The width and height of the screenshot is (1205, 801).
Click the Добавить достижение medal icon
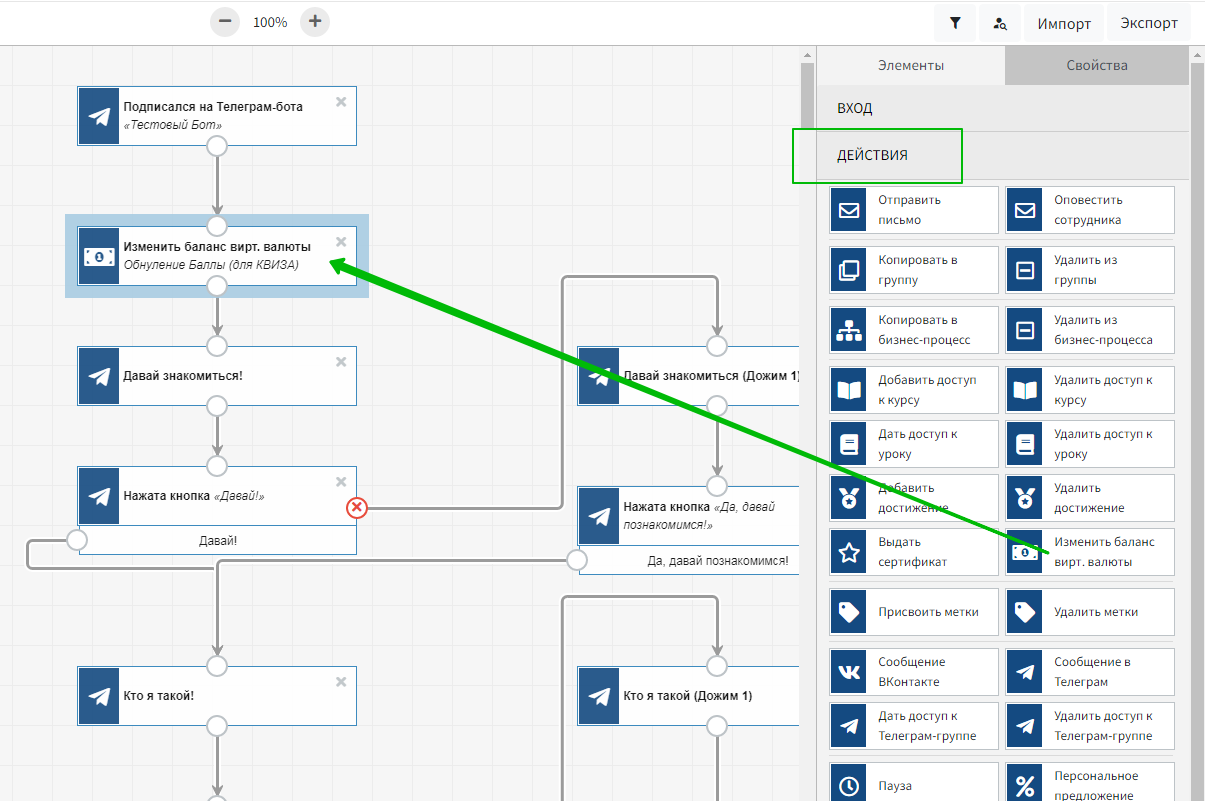(850, 498)
